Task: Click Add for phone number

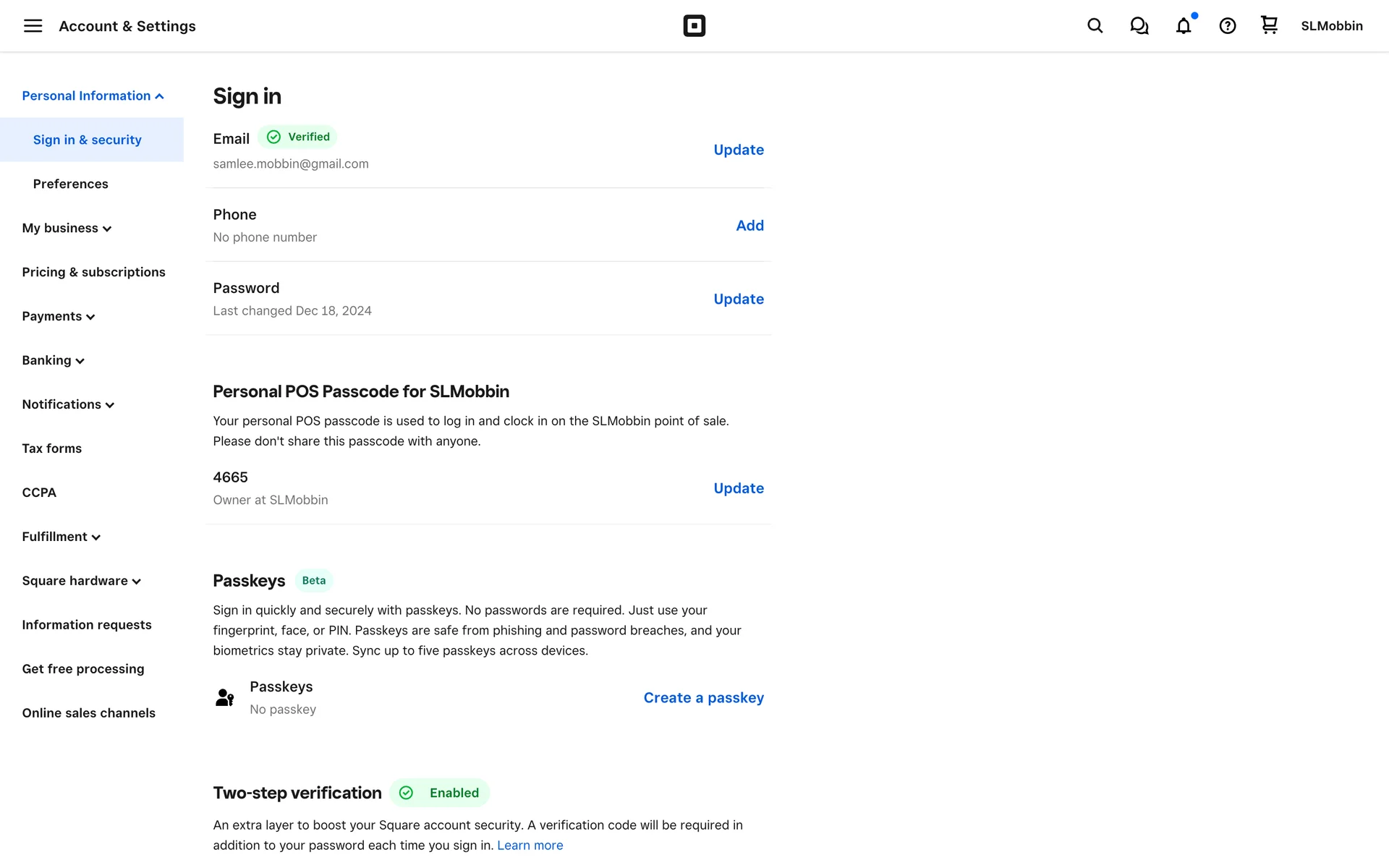Action: click(x=749, y=226)
